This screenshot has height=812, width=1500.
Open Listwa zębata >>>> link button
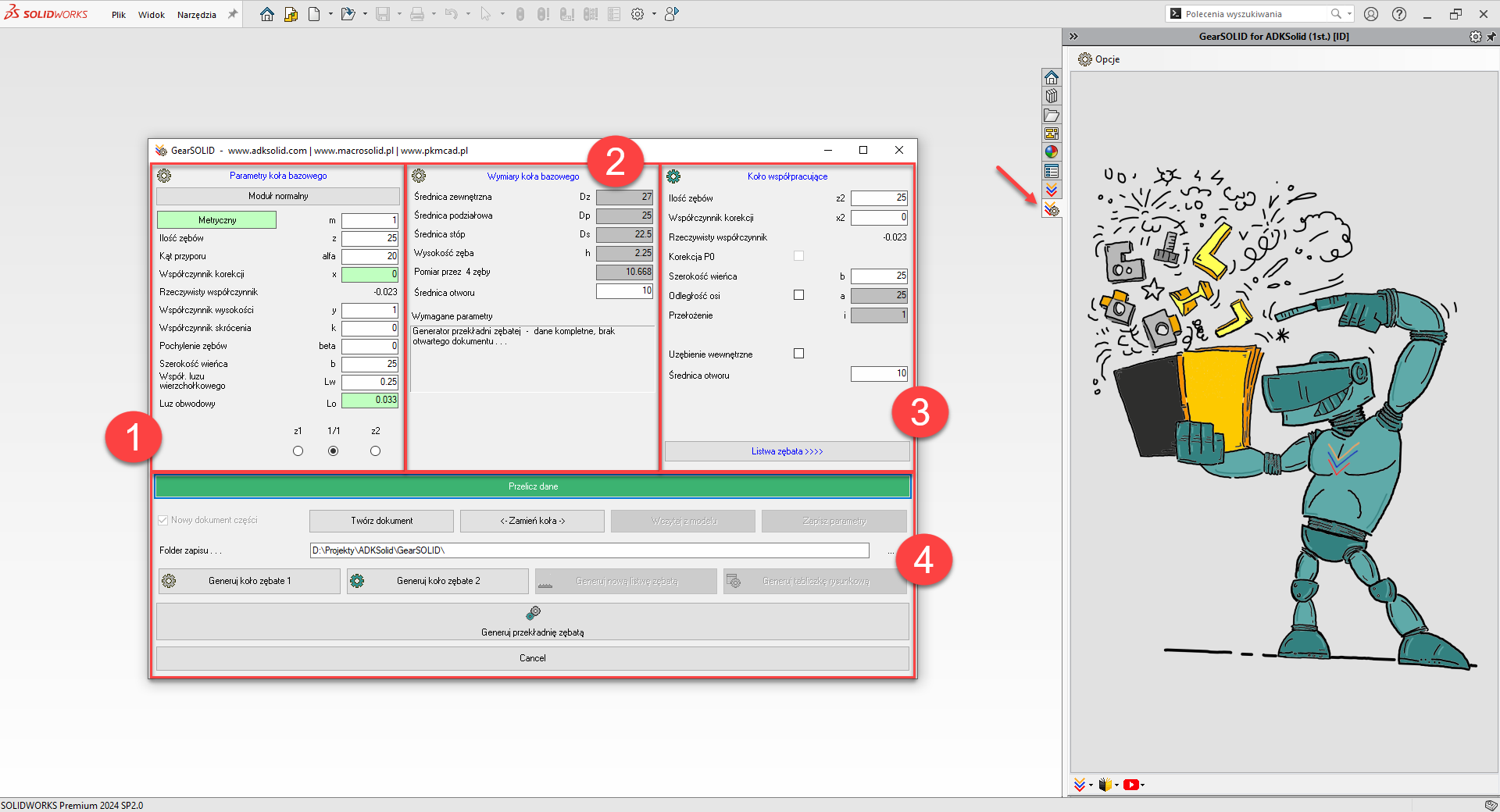(787, 451)
